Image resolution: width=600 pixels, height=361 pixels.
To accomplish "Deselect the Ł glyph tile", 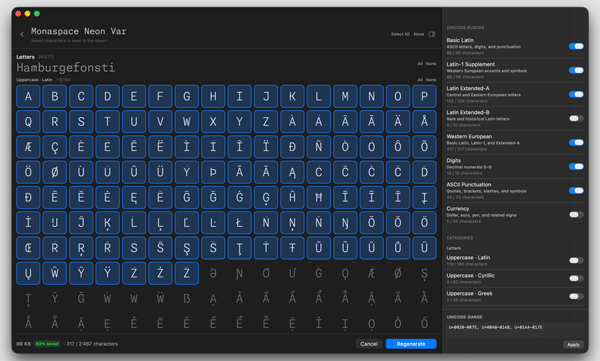I will 240,222.
